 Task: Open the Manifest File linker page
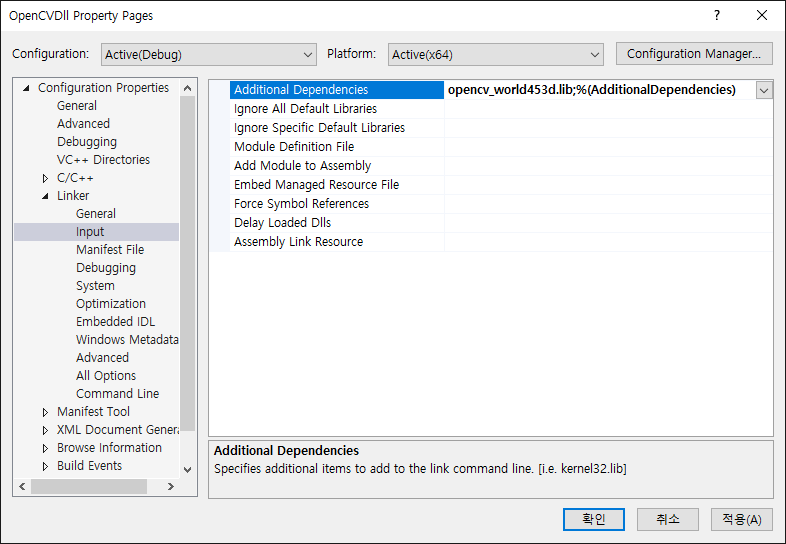tap(110, 250)
